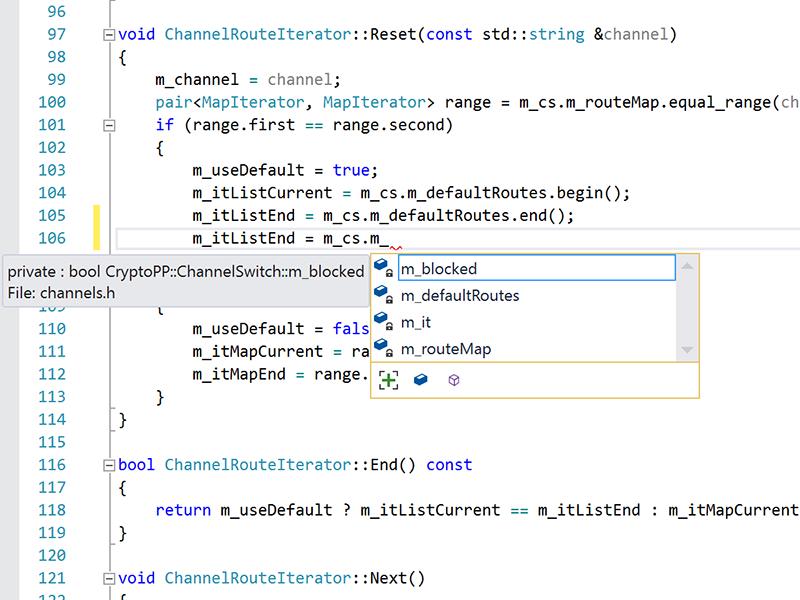Collapse the ChannelRouteIterator::Next function
800x600 pixels.
(109, 579)
